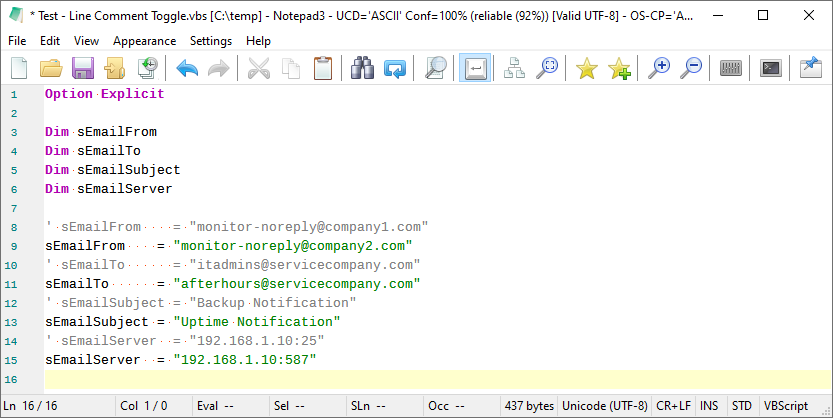Open the Edit menu

point(50,41)
